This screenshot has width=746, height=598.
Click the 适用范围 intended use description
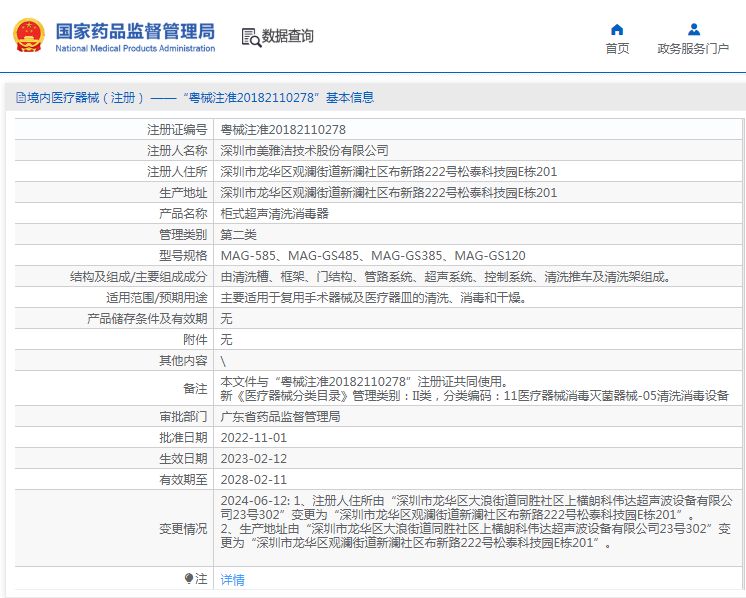373,298
